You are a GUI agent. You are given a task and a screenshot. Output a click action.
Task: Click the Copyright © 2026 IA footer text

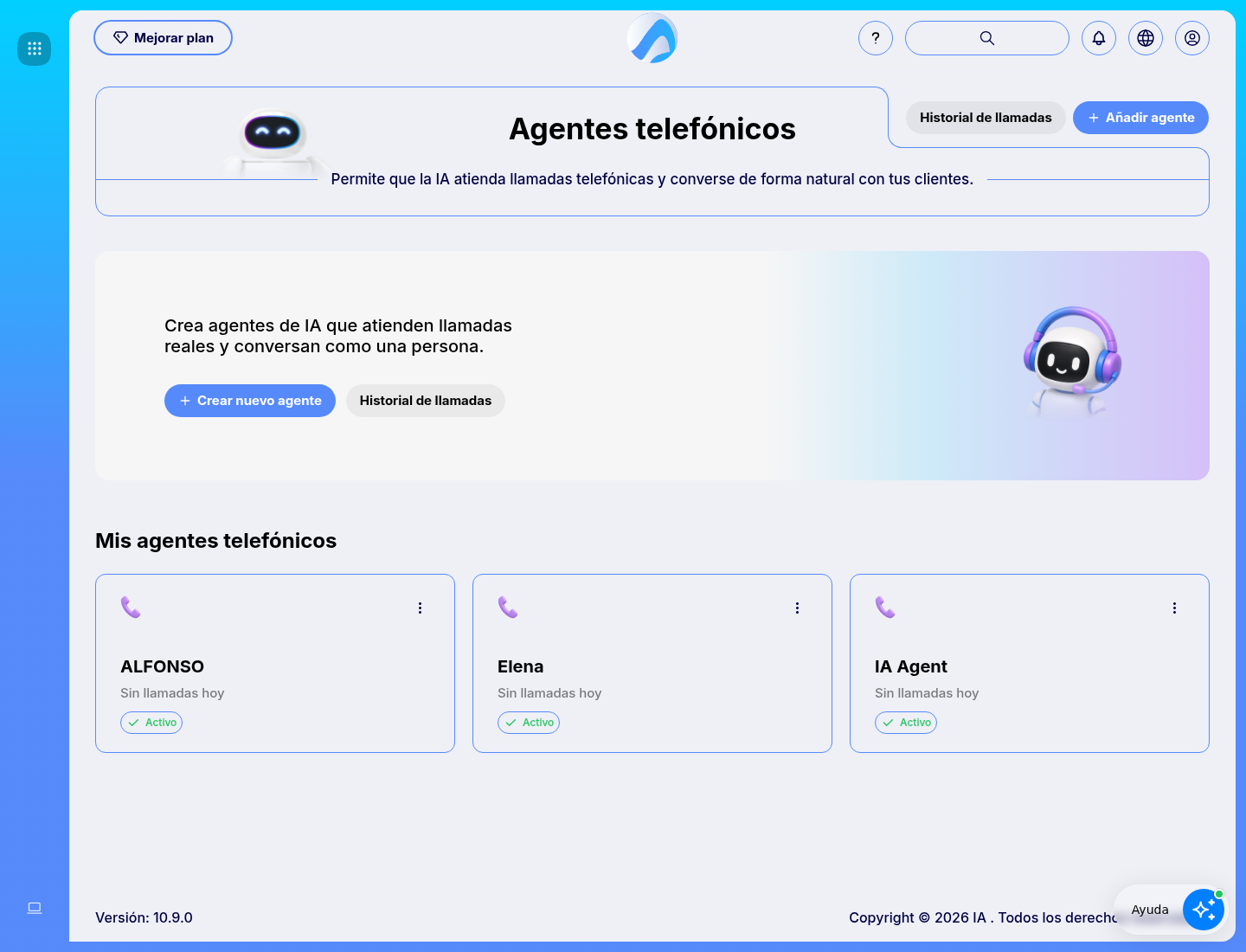click(x=983, y=917)
